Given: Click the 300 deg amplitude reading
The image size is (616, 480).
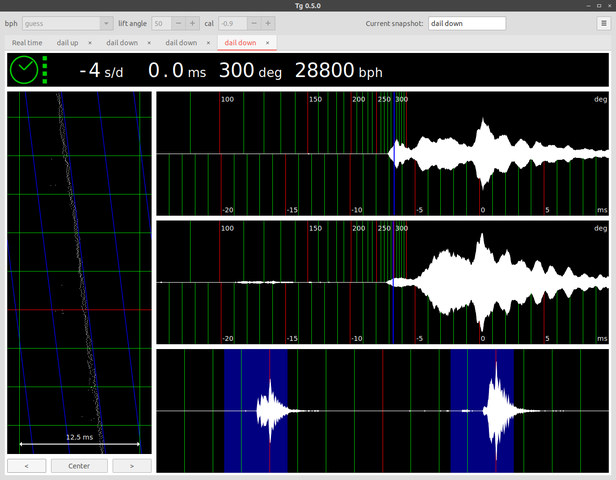Looking at the screenshot, I should click(250, 71).
